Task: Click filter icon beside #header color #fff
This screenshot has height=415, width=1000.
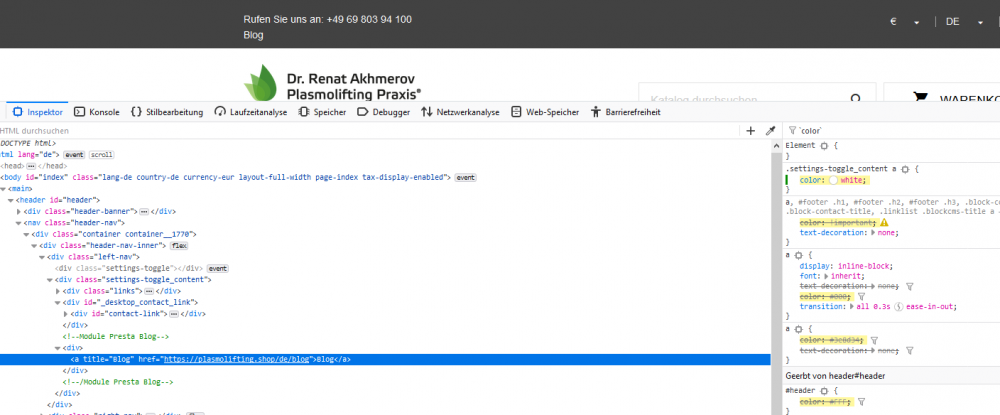Action: [861, 402]
